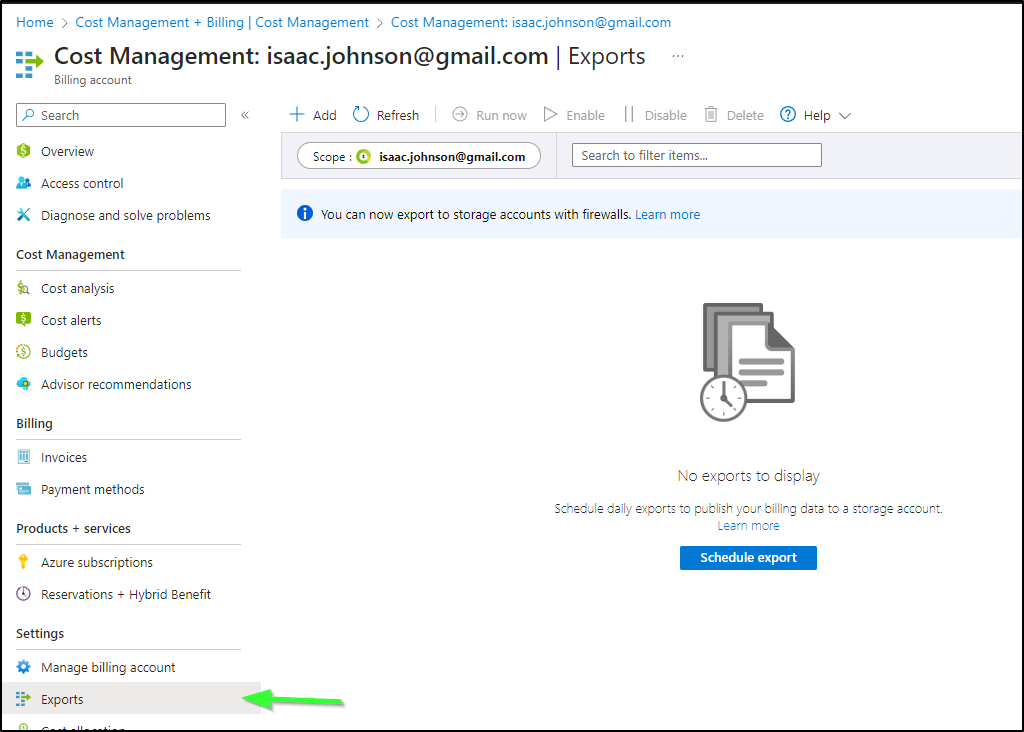
Task: Click the Refresh toolbar label
Action: pyautogui.click(x=398, y=116)
